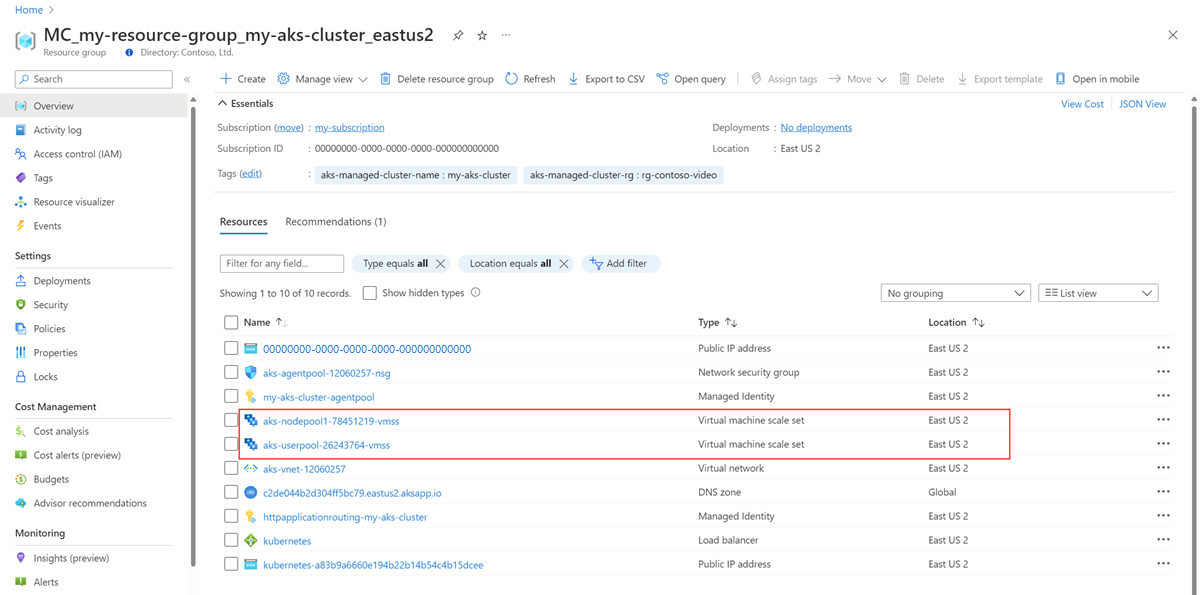
Task: Click the Refresh toolbar icon
Action: [x=512, y=79]
